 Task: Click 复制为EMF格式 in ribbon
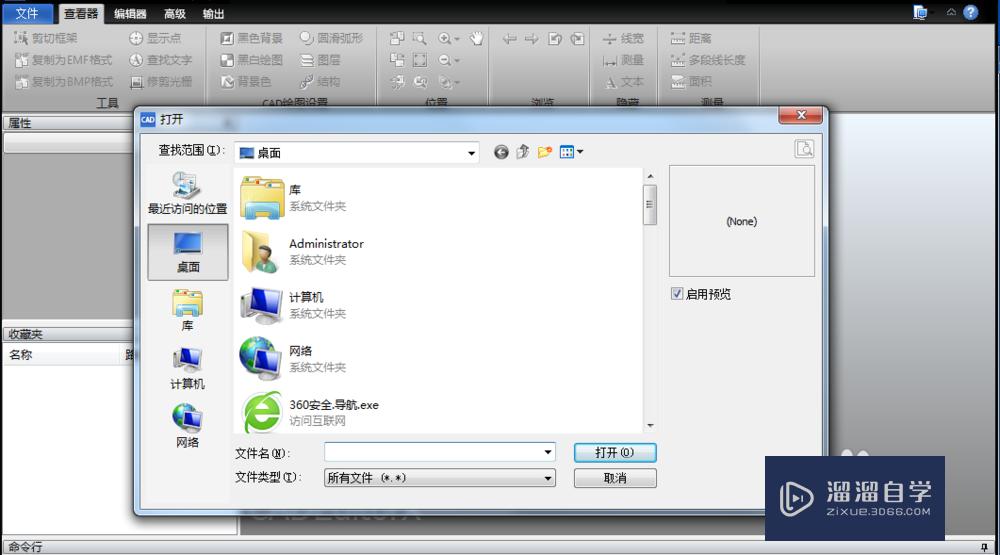pyautogui.click(x=63, y=60)
